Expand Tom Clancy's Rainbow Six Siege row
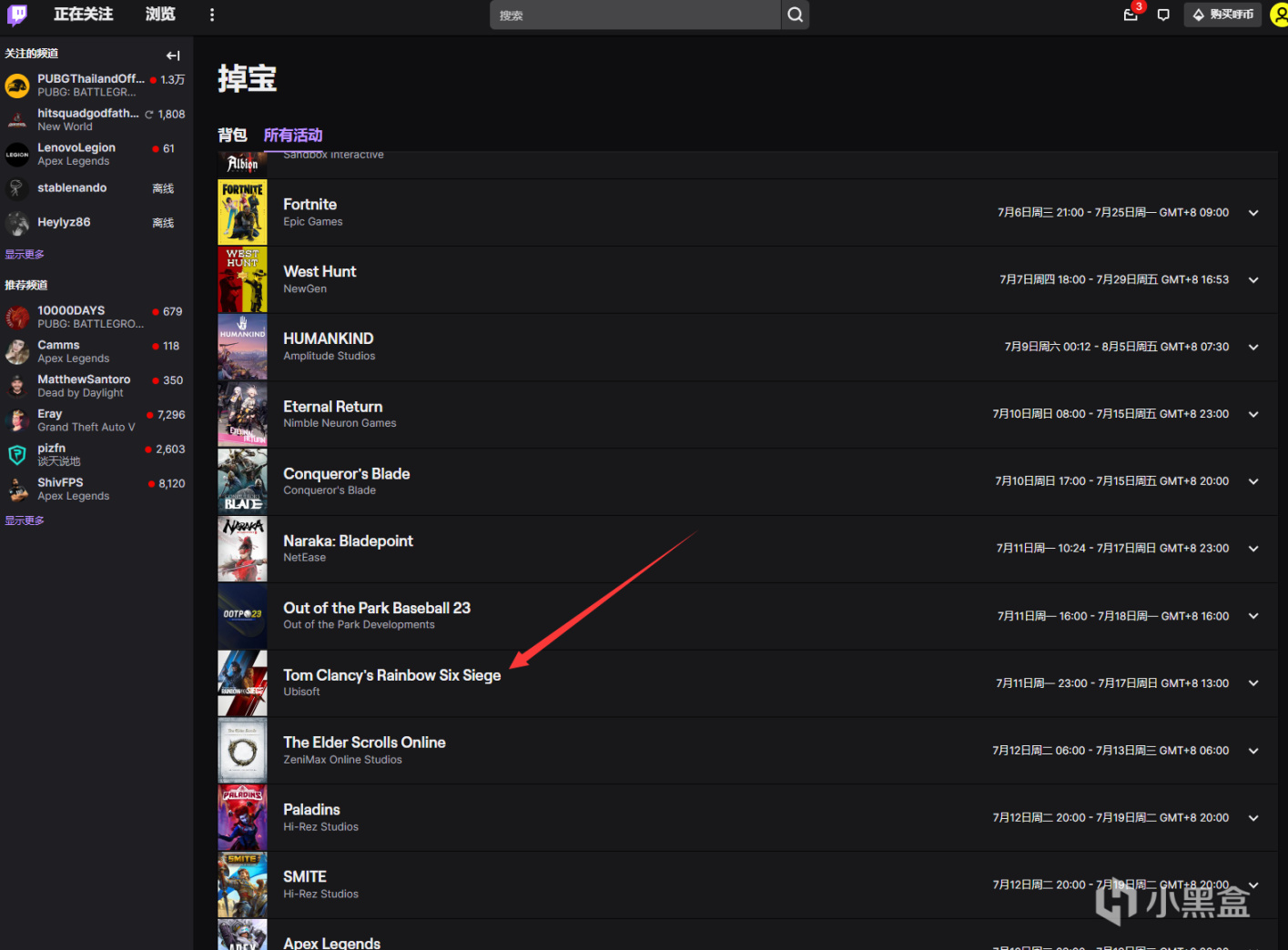The width and height of the screenshot is (1288, 950). coord(1253,683)
